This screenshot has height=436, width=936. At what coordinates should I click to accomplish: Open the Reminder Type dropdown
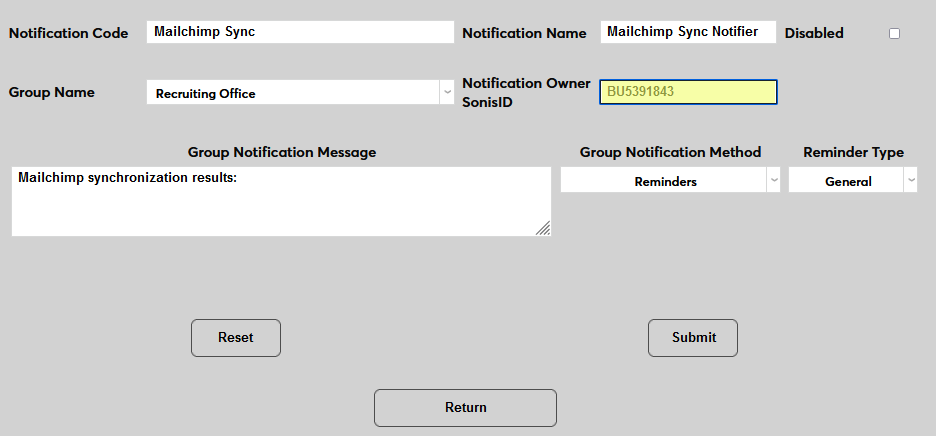tap(852, 180)
